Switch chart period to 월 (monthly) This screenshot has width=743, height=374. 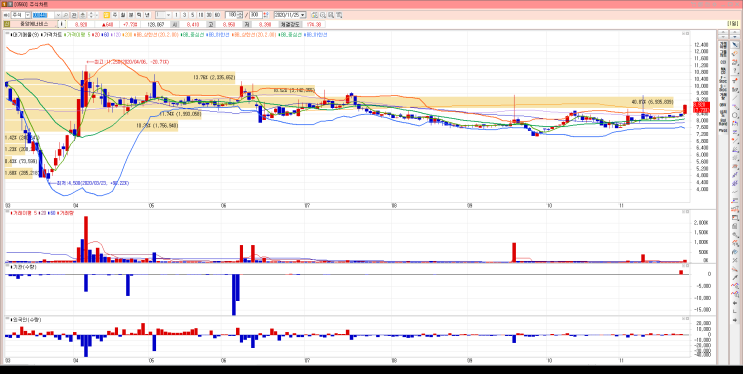coord(123,15)
